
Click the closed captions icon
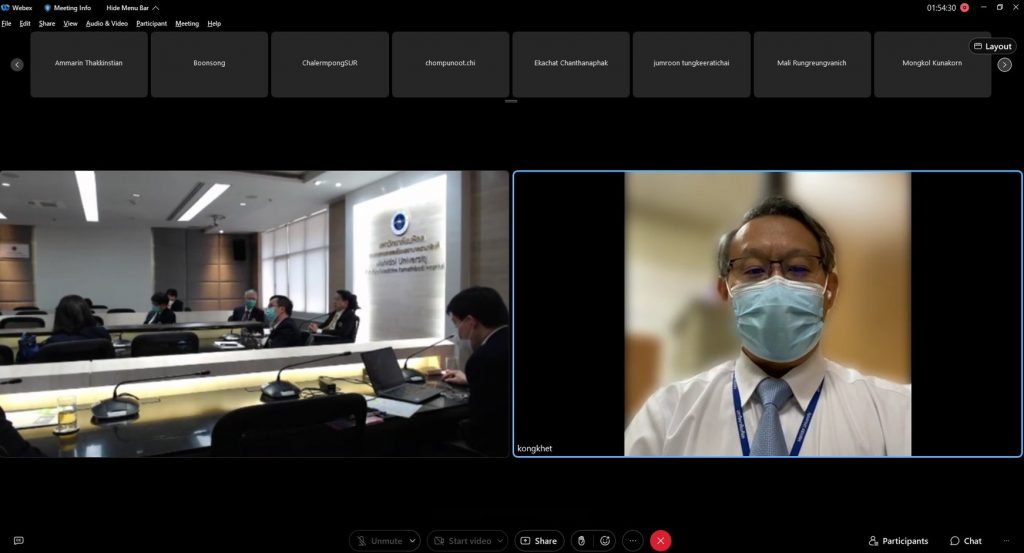coord(18,541)
